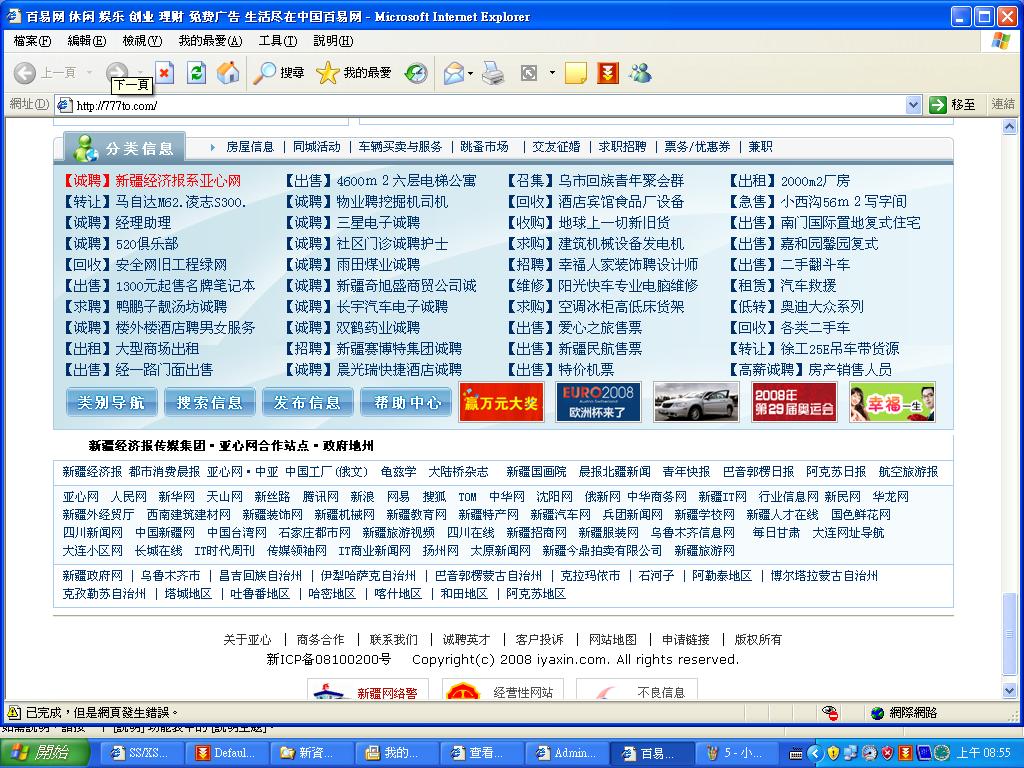The image size is (1024, 768).
Task: Open the 求职招聘 category link
Action: coord(622,147)
